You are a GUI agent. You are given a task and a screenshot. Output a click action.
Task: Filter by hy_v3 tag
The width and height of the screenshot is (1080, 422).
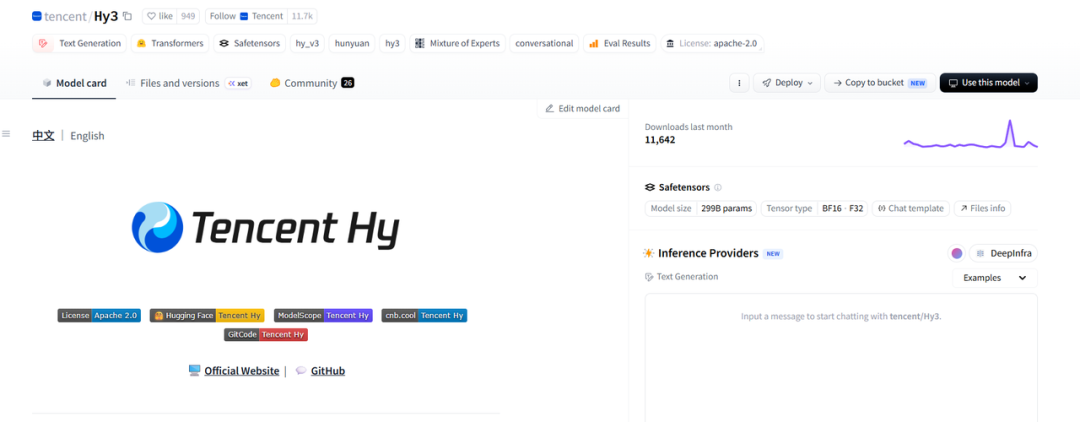tap(307, 43)
